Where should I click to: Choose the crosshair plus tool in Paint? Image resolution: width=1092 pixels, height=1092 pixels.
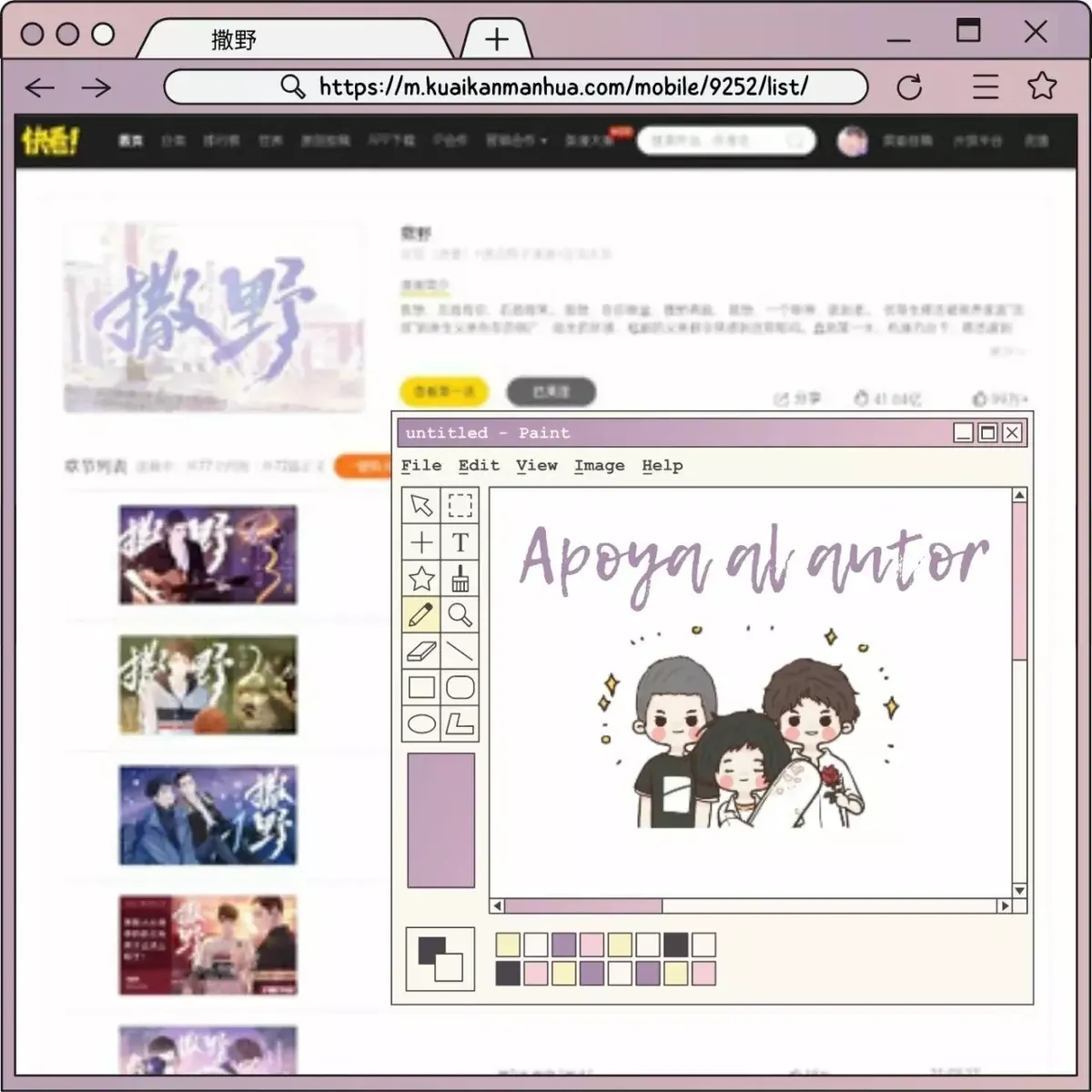(421, 542)
